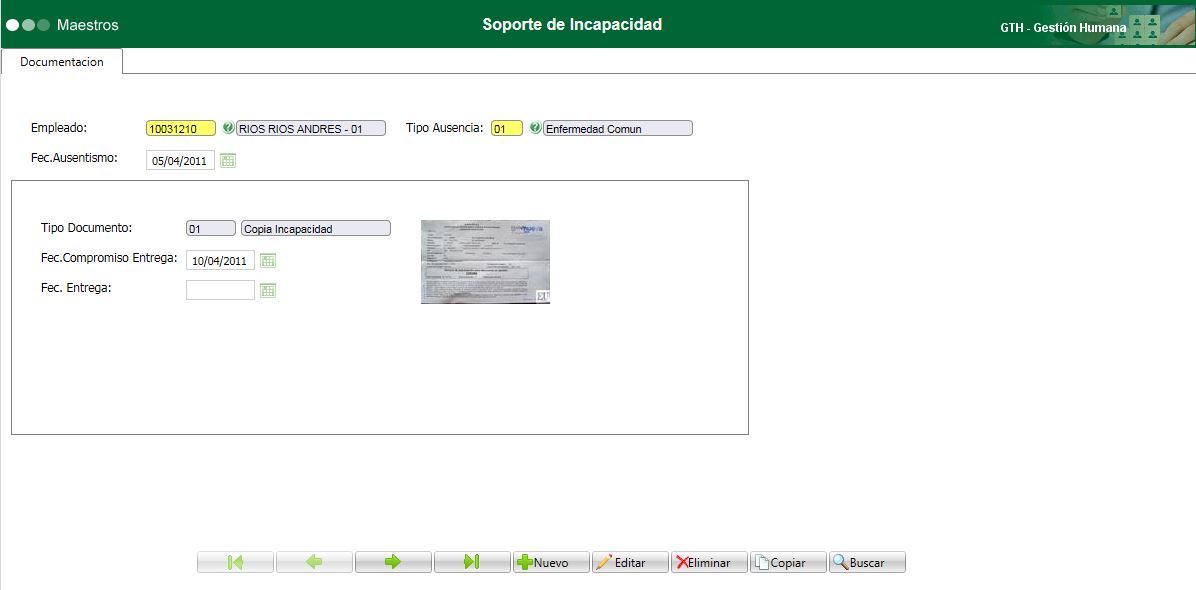The image size is (1196, 590).
Task: Click the Empleado: label
Action: coord(59,127)
